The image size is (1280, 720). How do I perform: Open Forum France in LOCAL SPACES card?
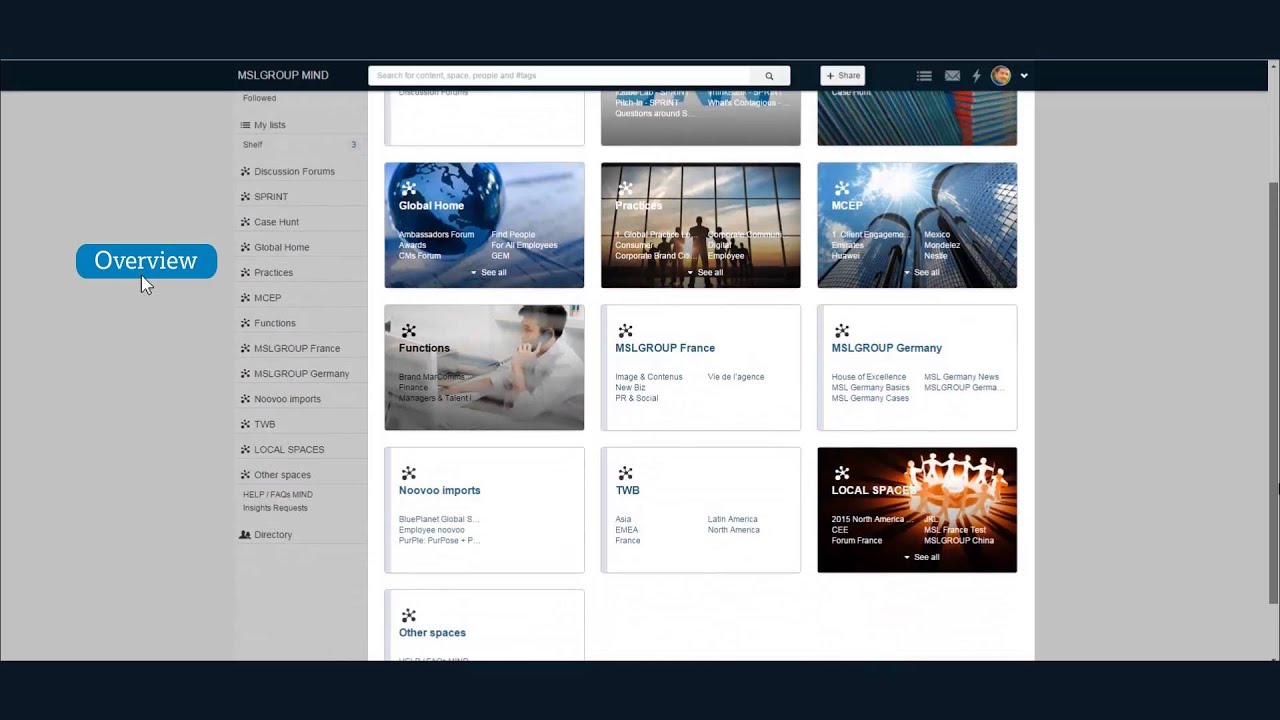(857, 541)
